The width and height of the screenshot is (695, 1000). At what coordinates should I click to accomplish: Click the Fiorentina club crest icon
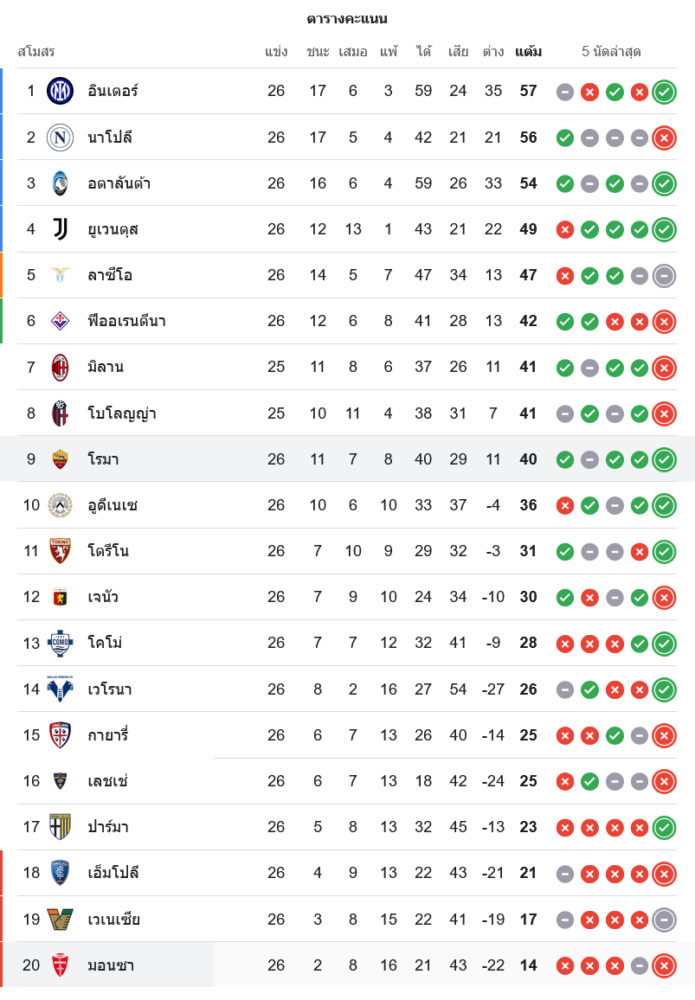point(60,321)
